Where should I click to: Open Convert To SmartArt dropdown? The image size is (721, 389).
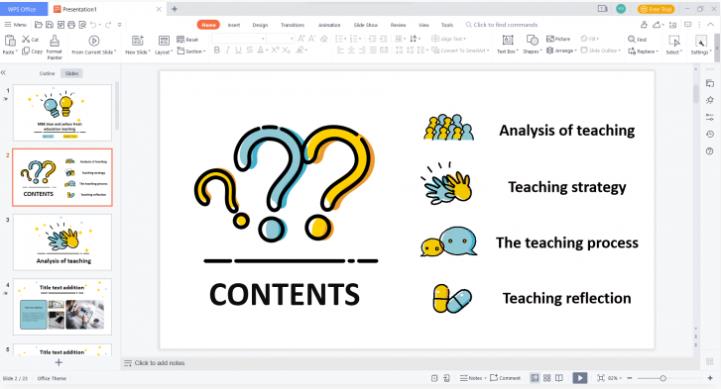pyautogui.click(x=460, y=51)
